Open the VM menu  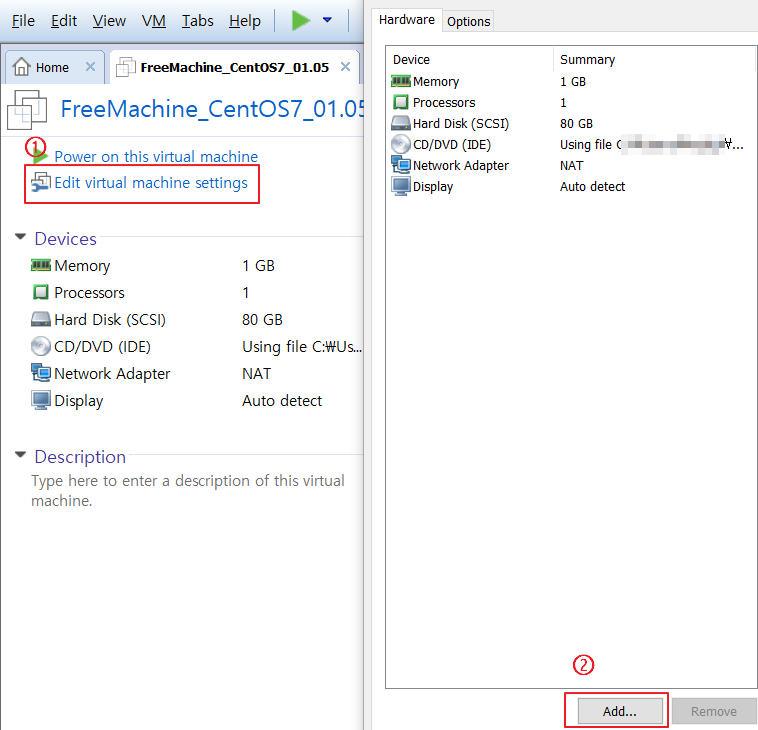click(154, 21)
